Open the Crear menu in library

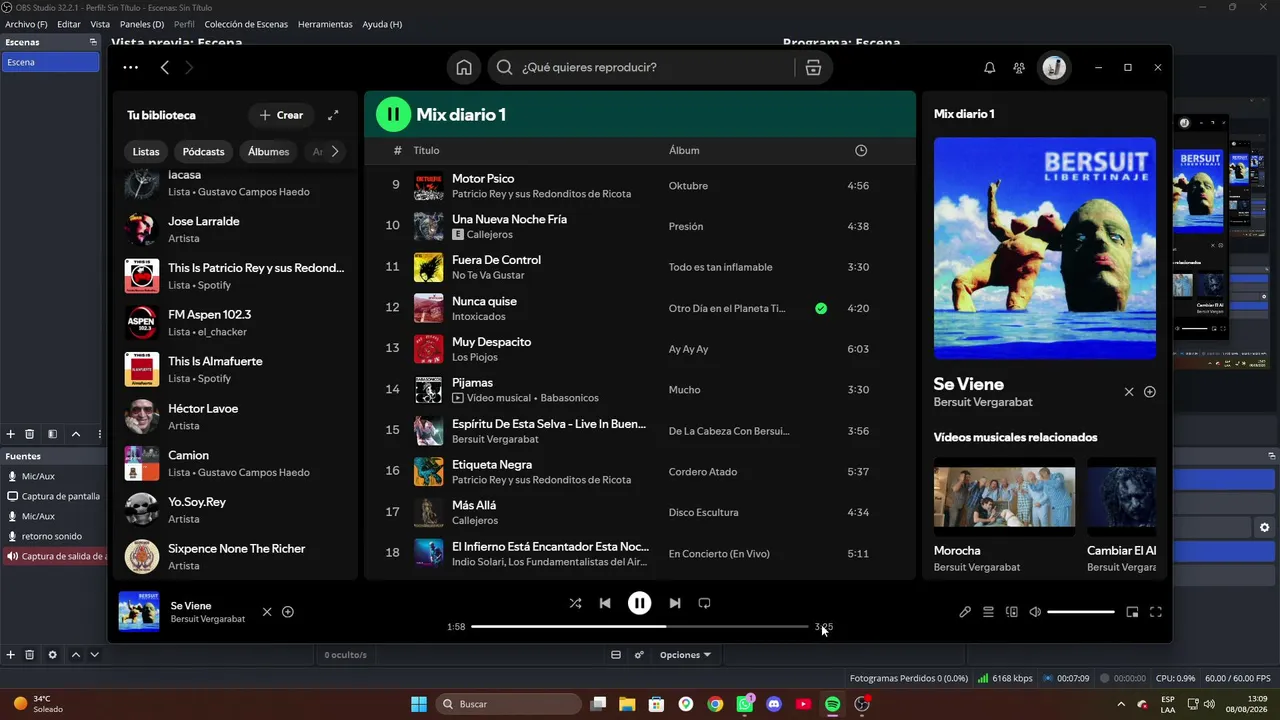coord(281,115)
